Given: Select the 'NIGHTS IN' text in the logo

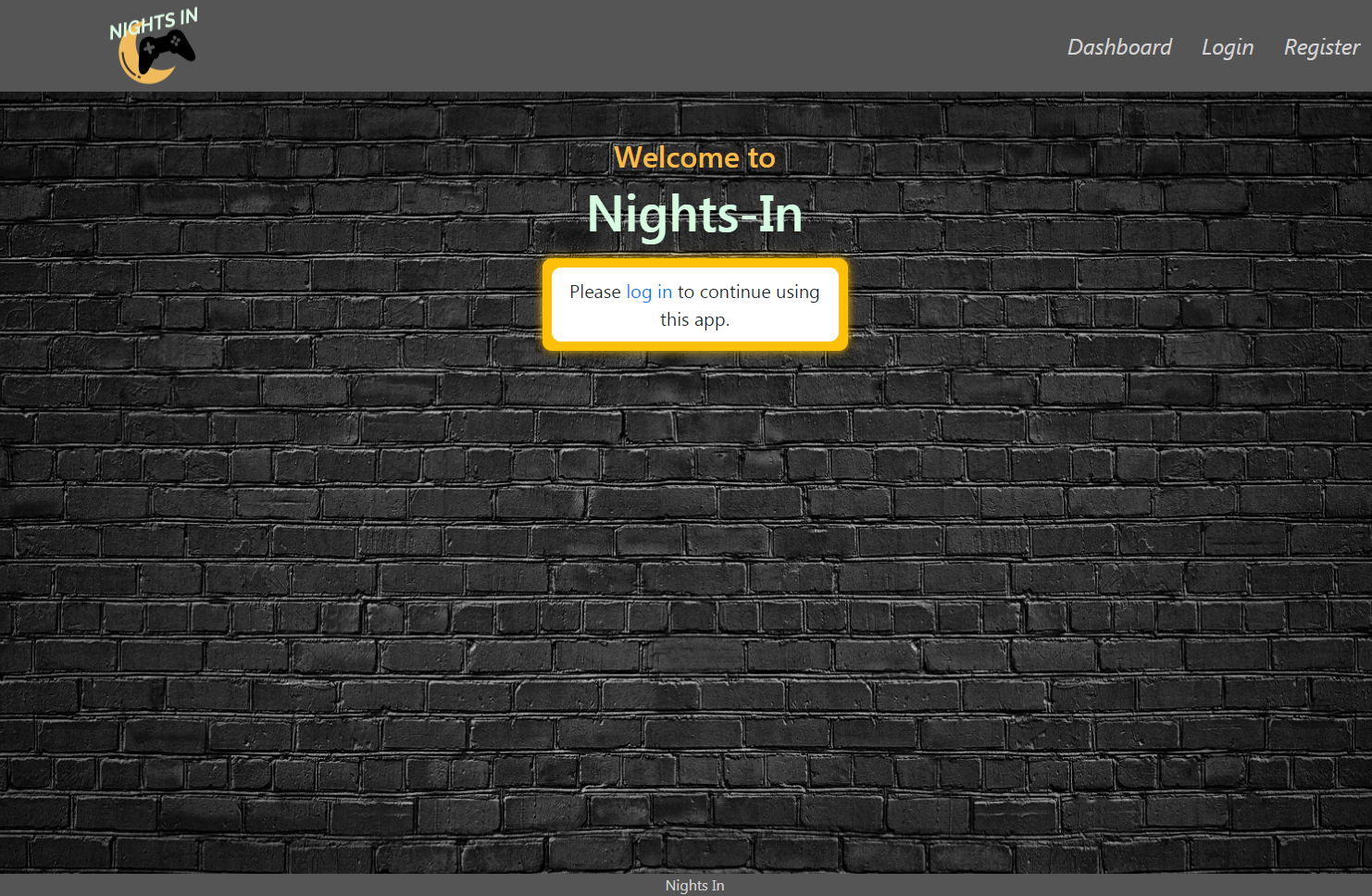Looking at the screenshot, I should coord(152,20).
